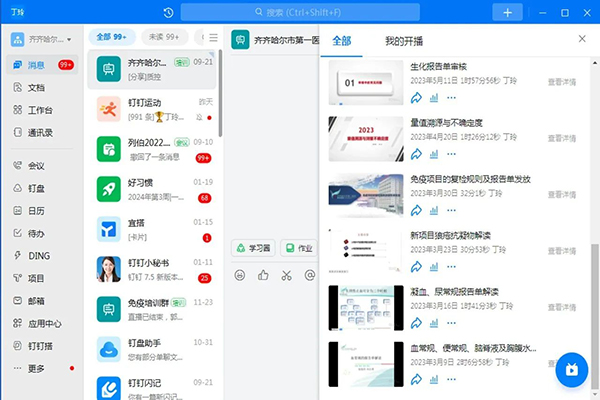
Task: View details of 量值溯源与不确定度
Action: (x=562, y=138)
